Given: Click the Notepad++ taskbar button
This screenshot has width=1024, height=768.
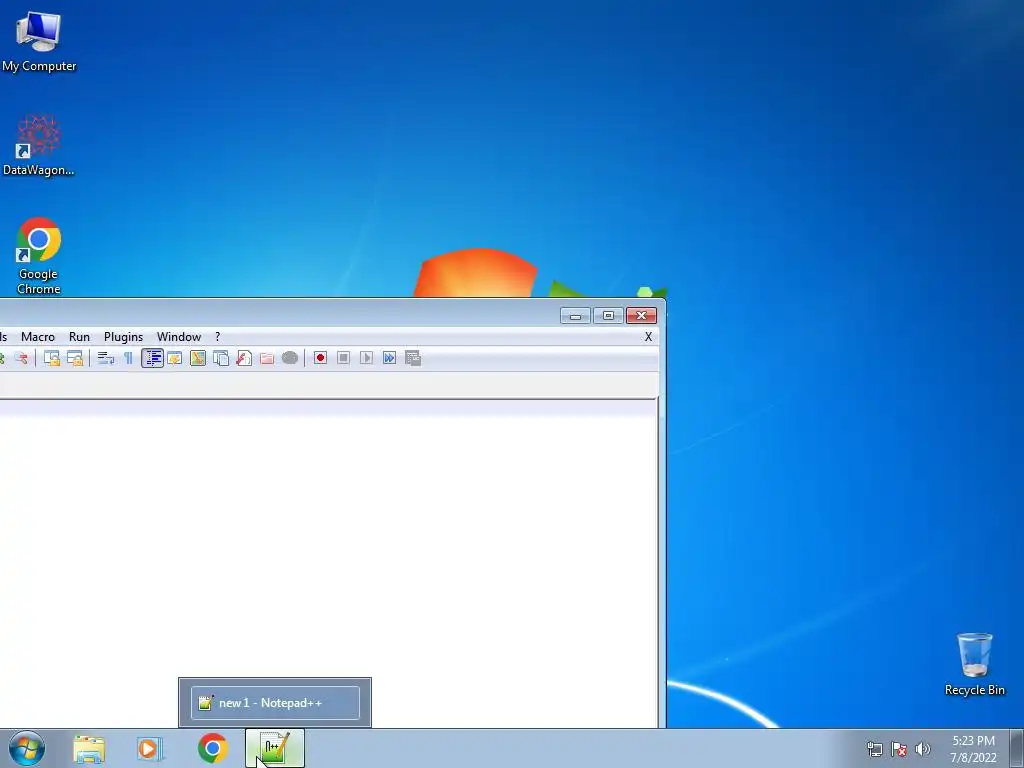Looking at the screenshot, I should [275, 748].
